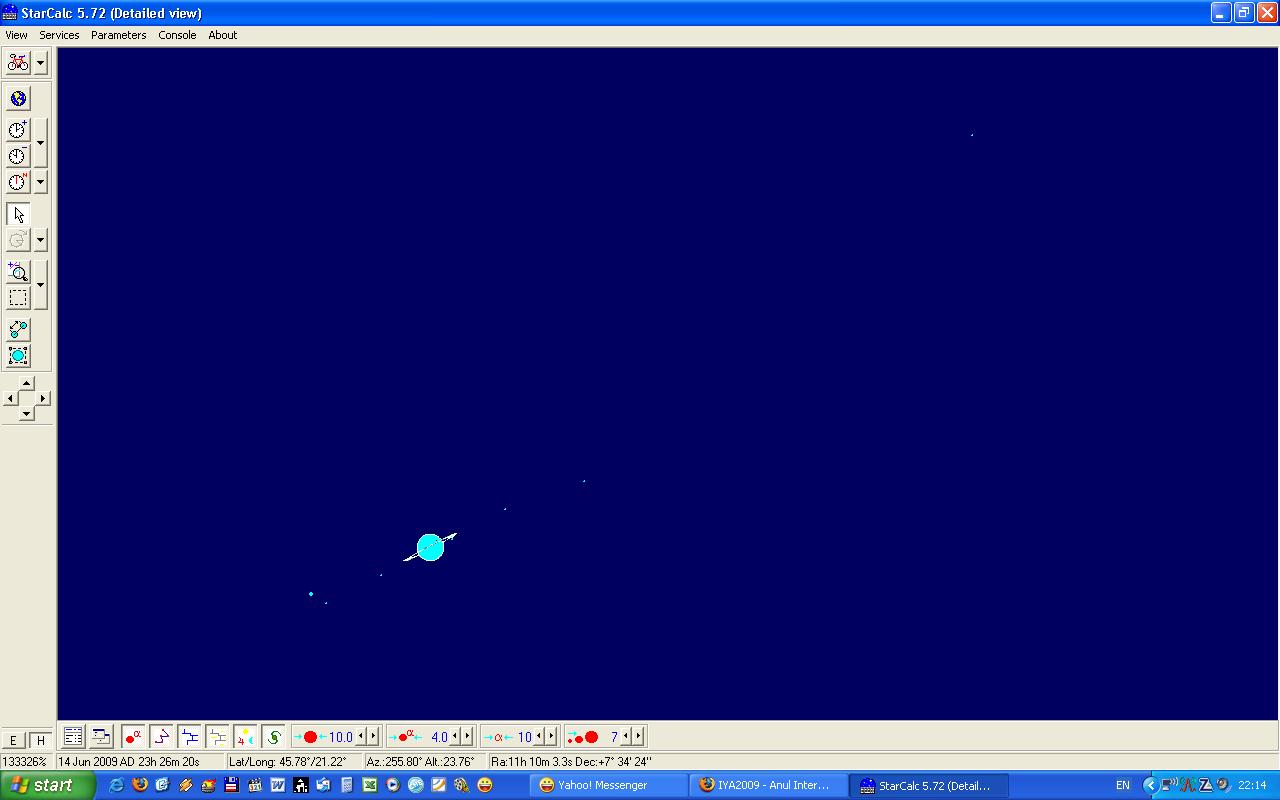The width and height of the screenshot is (1280, 800).
Task: Click the clock-minus time backward button
Action: [18, 156]
